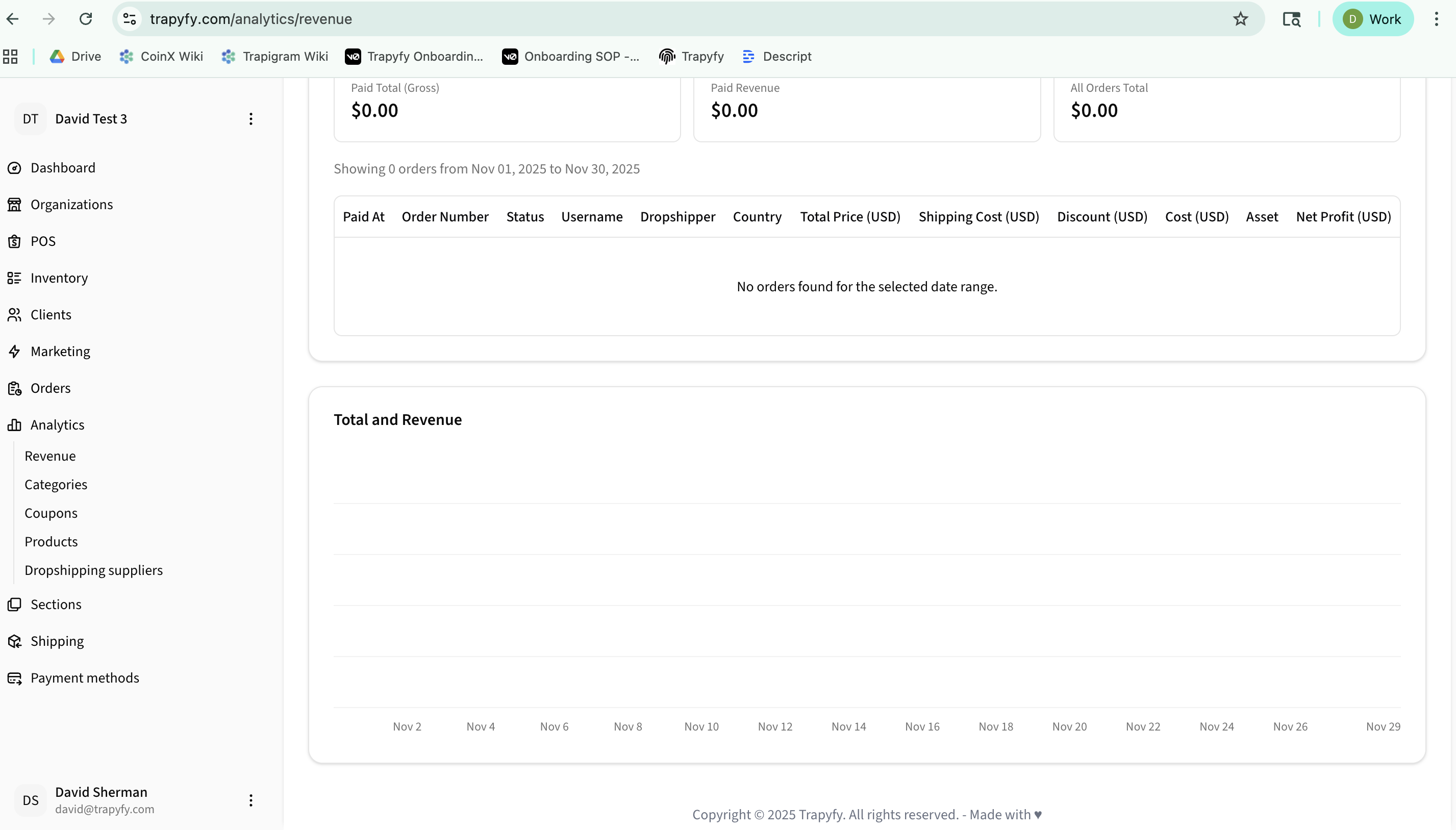Click the Orders clipboard icon
This screenshot has height=830, width=1456.
[x=14, y=388]
